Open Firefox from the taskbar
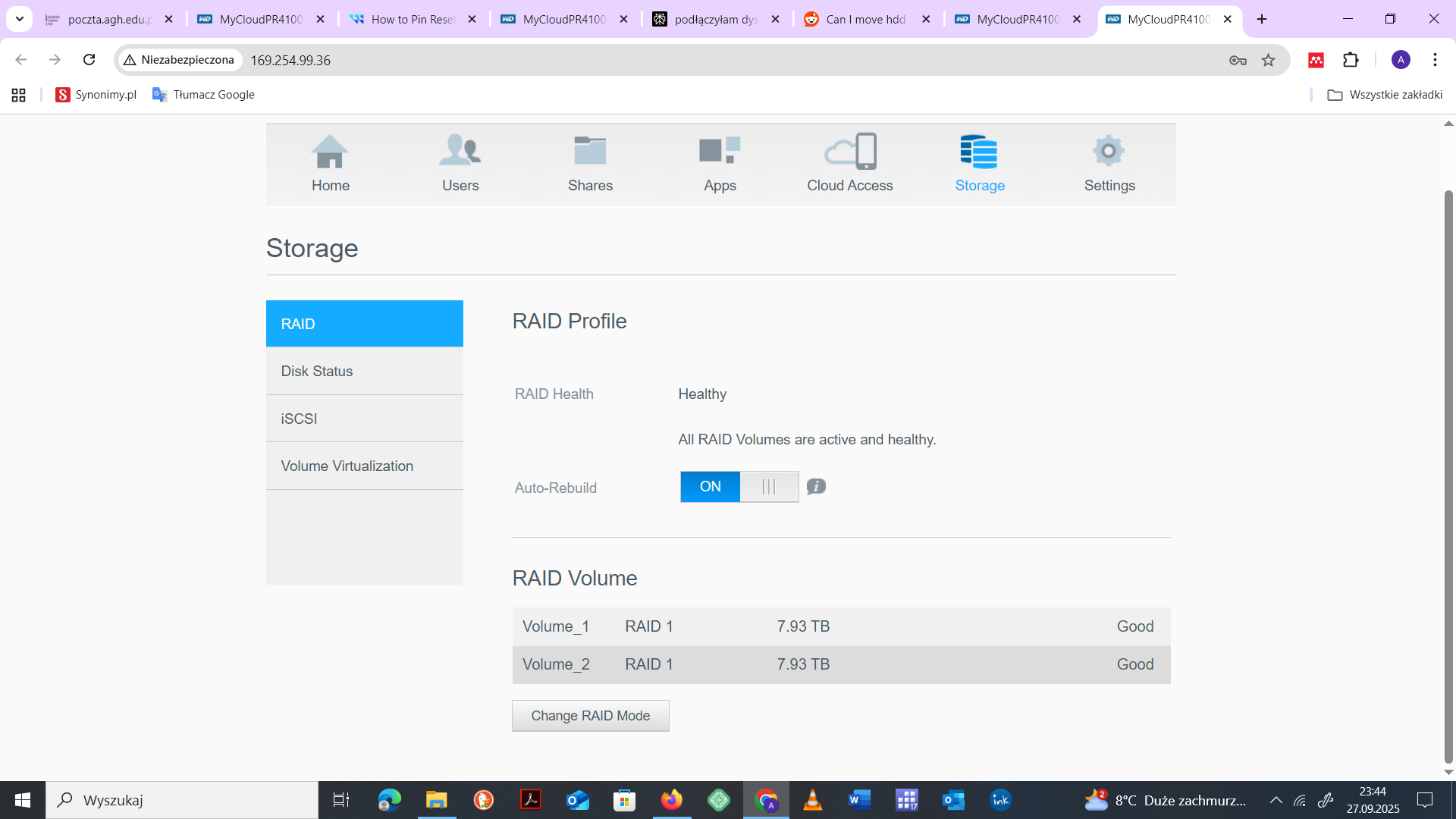 coord(671,800)
